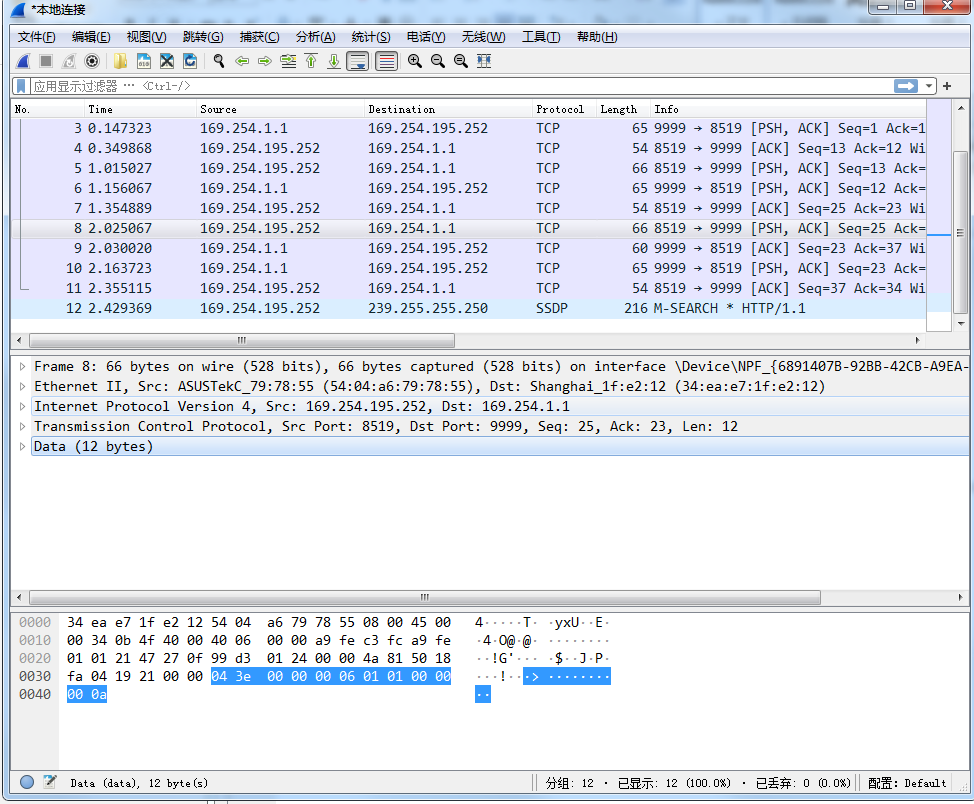The width and height of the screenshot is (974, 804).
Task: Open the 捕获 menu
Action: pos(259,37)
